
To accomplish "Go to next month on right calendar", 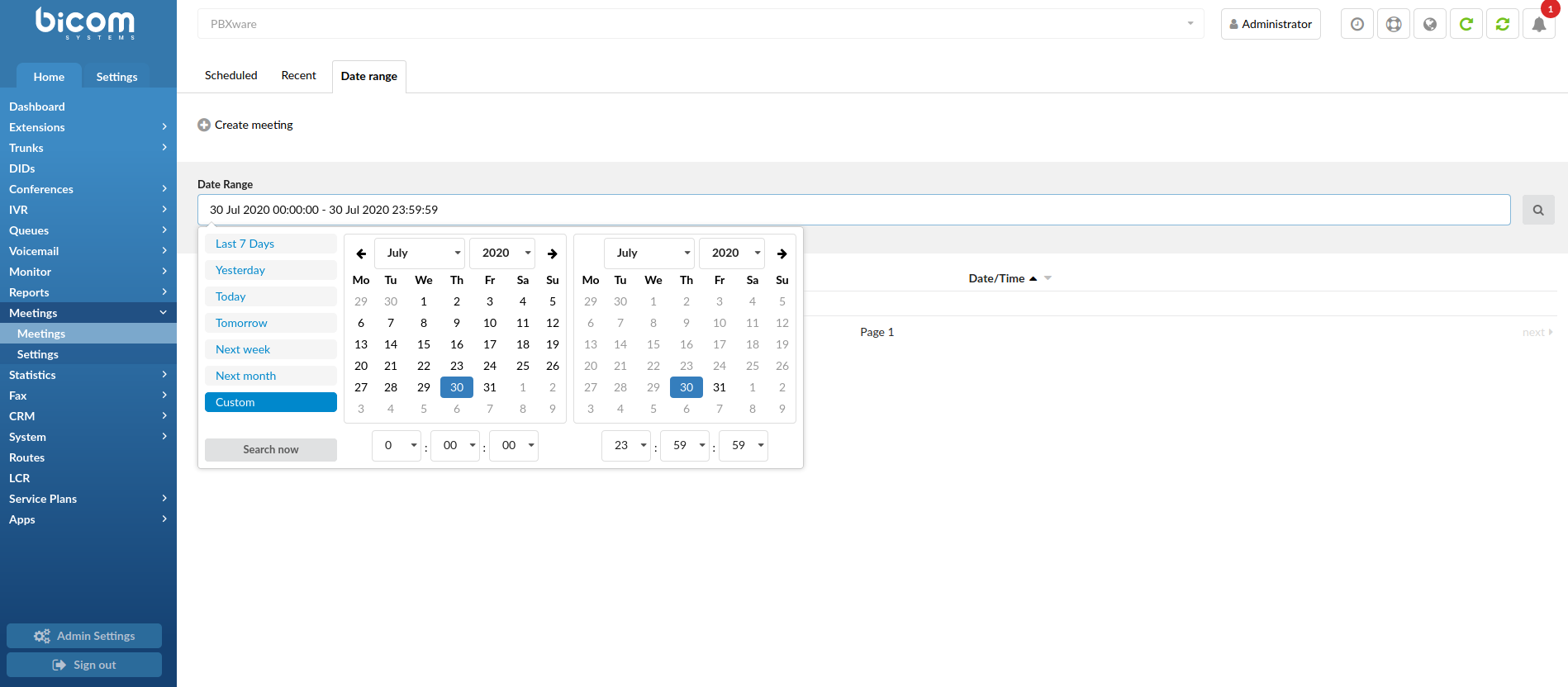I will [782, 253].
